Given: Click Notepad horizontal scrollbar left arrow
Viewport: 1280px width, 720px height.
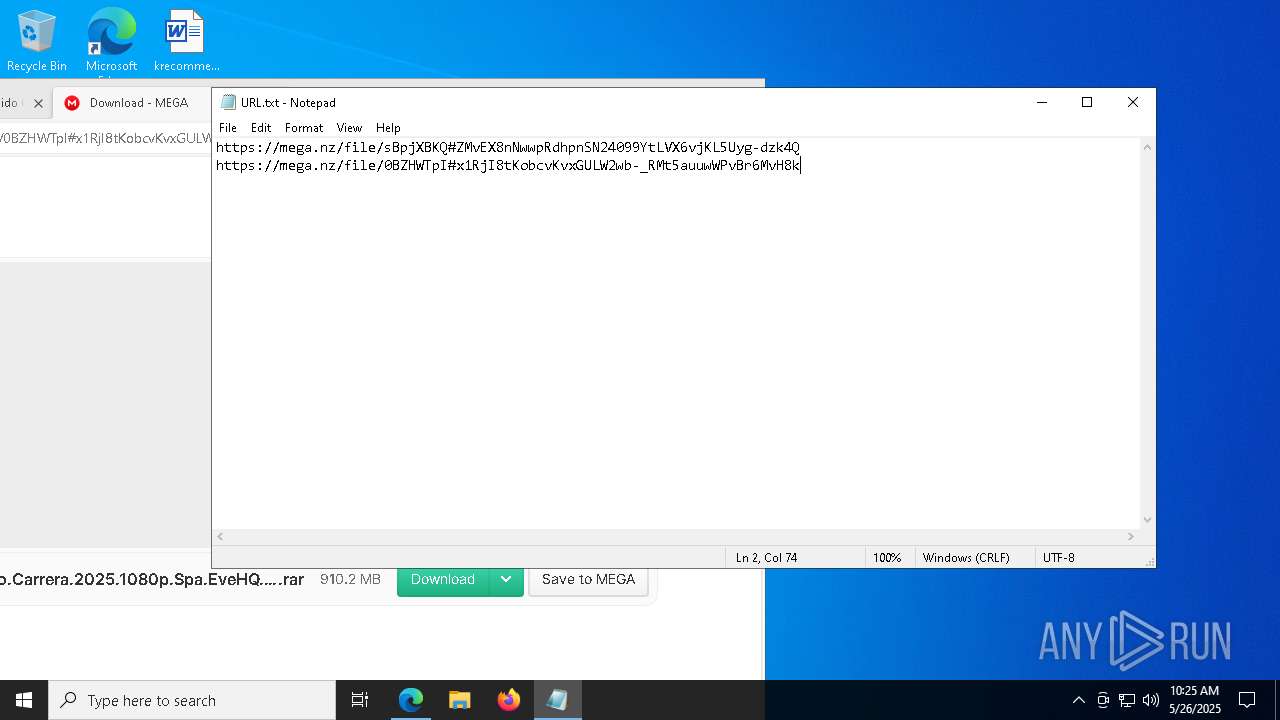Looking at the screenshot, I should tap(221, 536).
